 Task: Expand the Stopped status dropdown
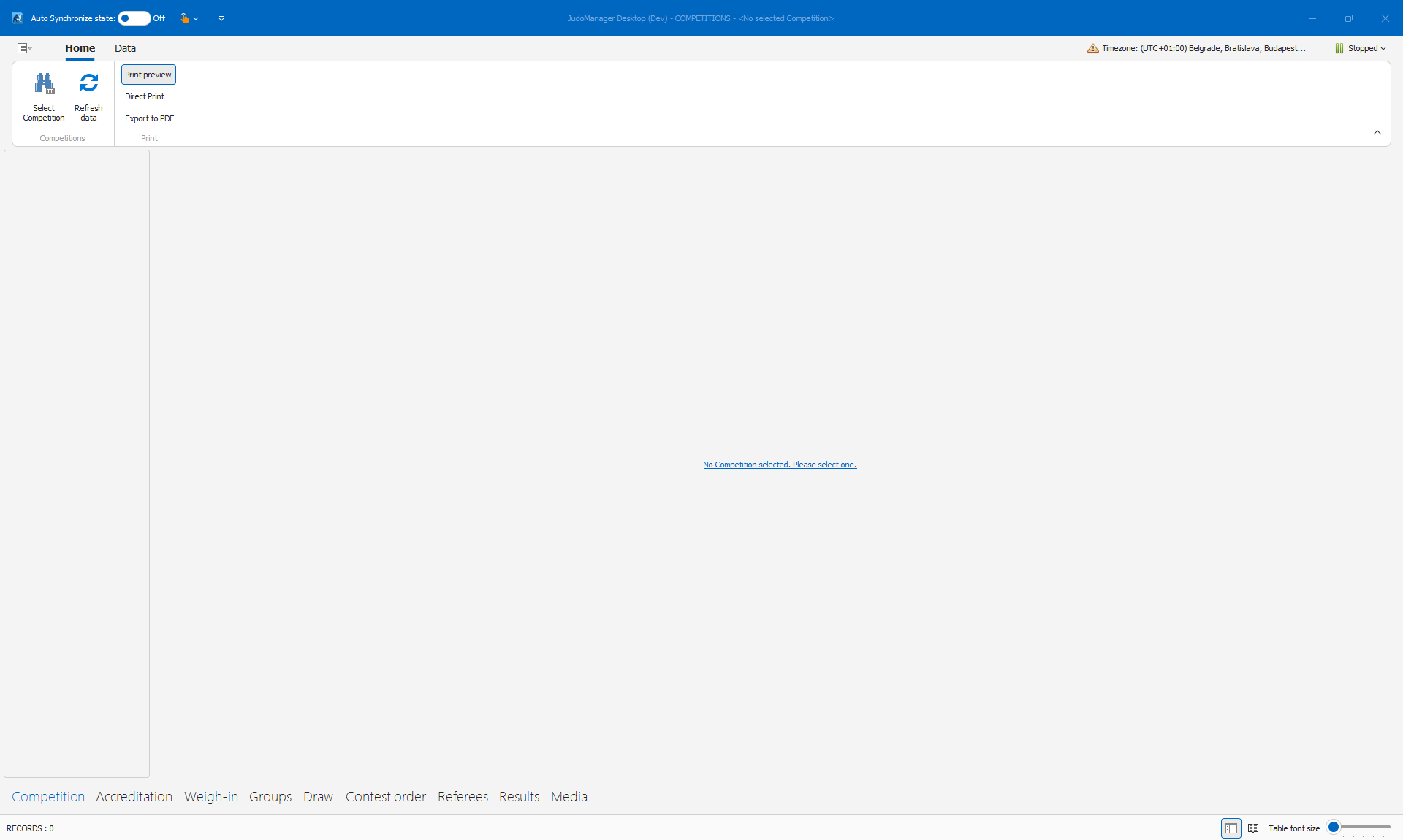click(1383, 49)
